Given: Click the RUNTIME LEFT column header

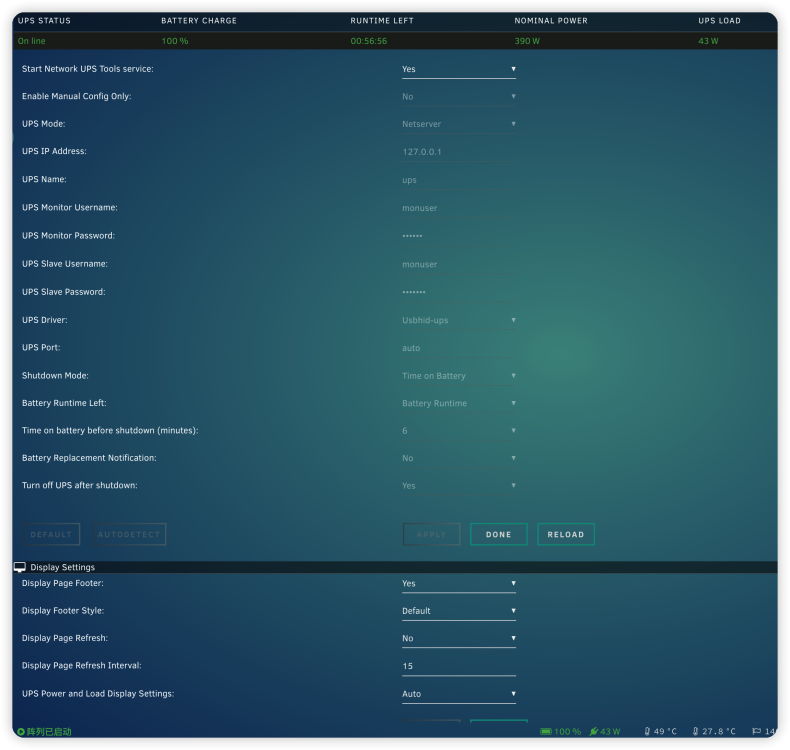Looking at the screenshot, I should [x=382, y=21].
